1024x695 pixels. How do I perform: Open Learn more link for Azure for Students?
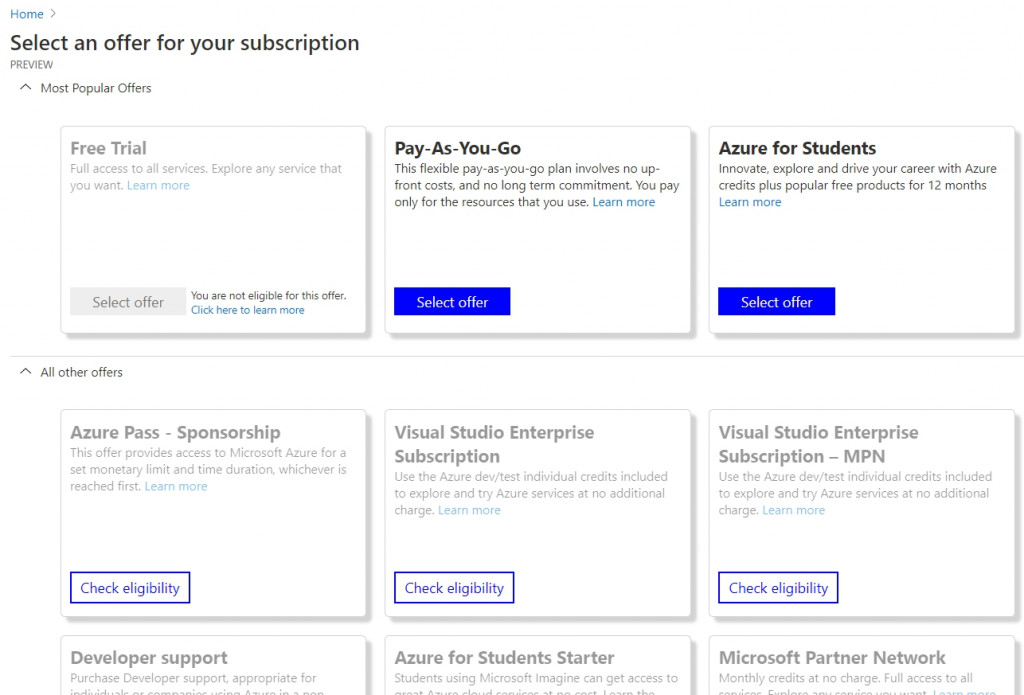click(750, 202)
